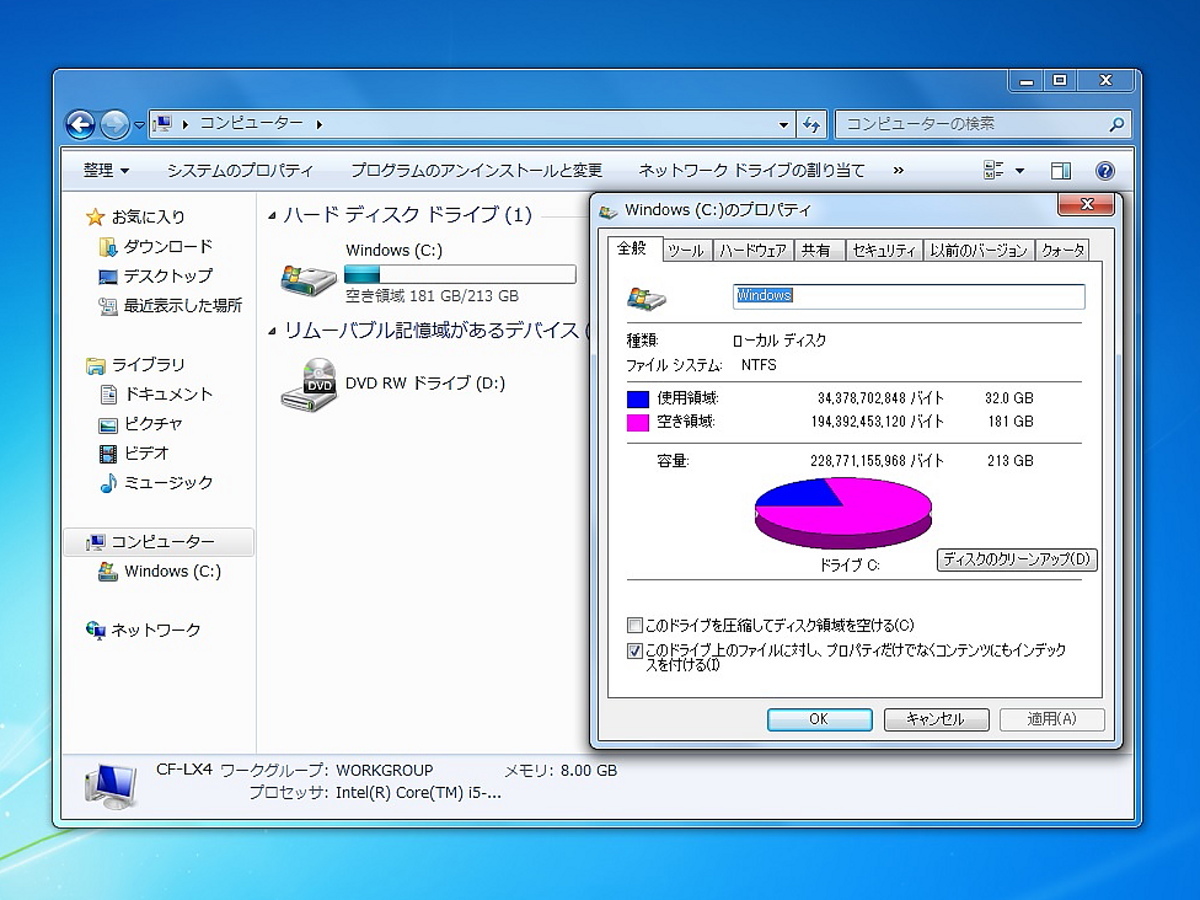Viewport: 1200px width, 900px height.
Task: Click the search magnifier icon
Action: coord(1117,125)
